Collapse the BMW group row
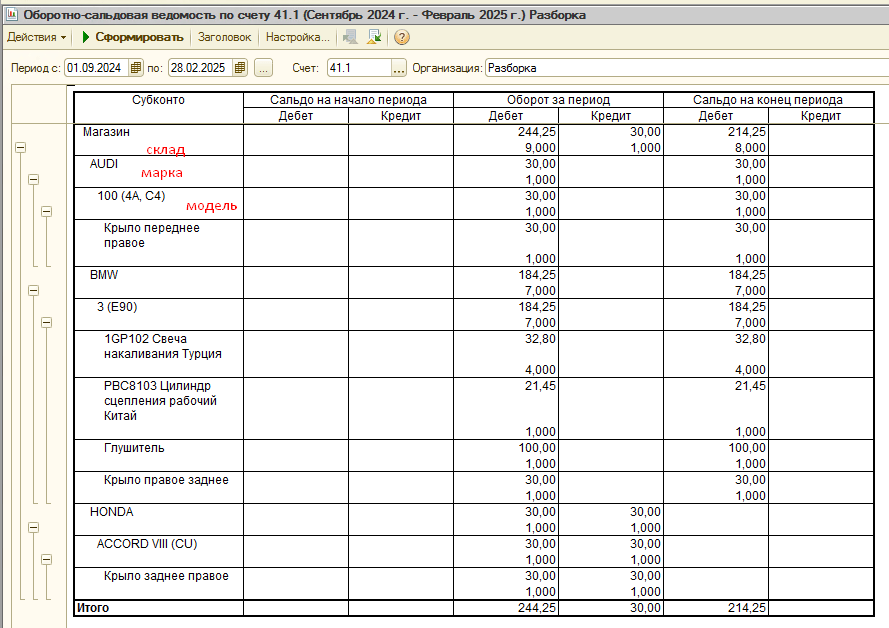This screenshot has width=889, height=628. [x=33, y=290]
